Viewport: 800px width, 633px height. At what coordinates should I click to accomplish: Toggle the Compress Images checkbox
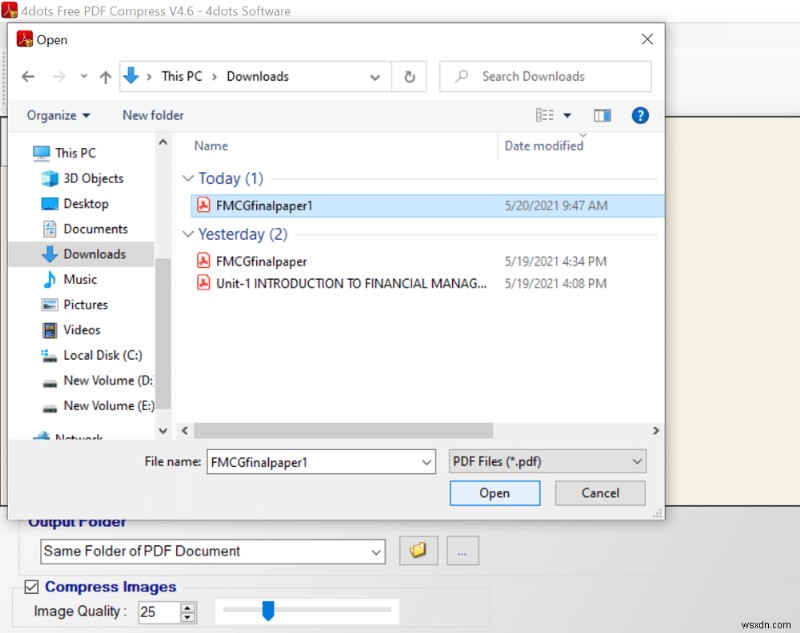(x=28, y=587)
